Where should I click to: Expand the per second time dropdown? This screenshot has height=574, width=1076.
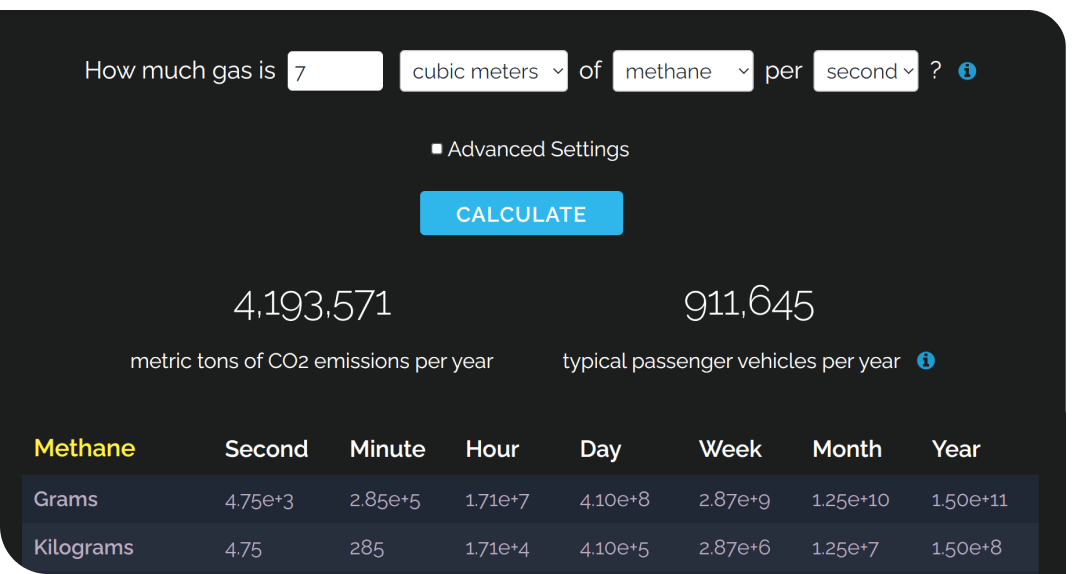coord(865,72)
